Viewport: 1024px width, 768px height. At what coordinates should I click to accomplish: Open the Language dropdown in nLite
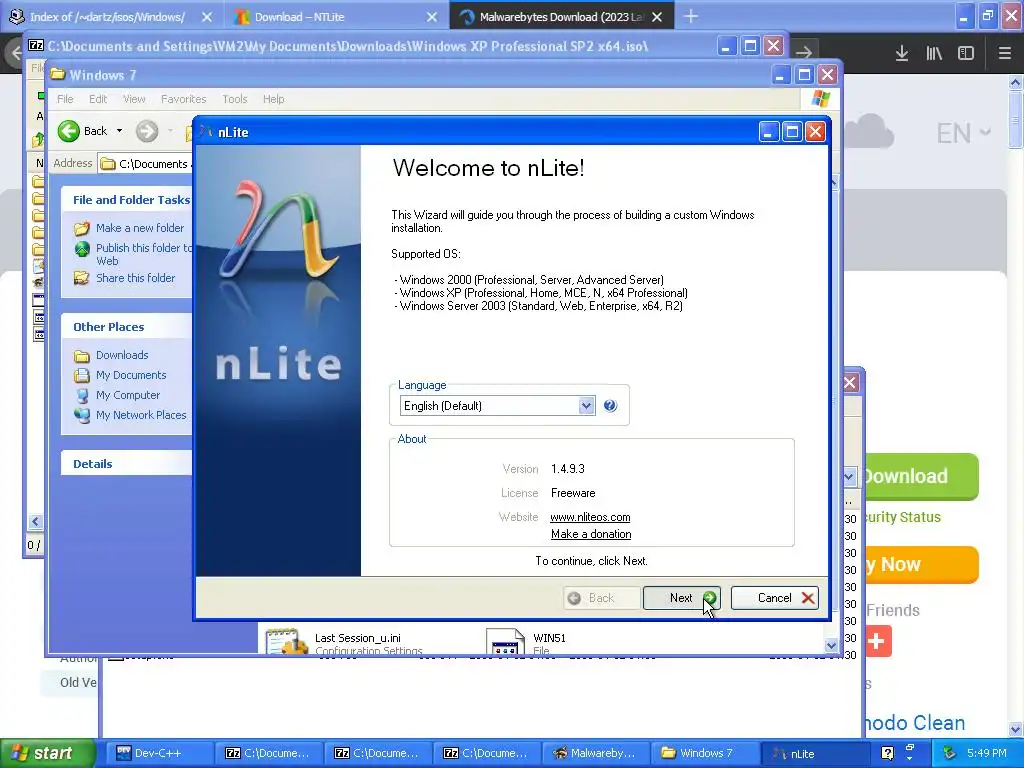point(586,406)
